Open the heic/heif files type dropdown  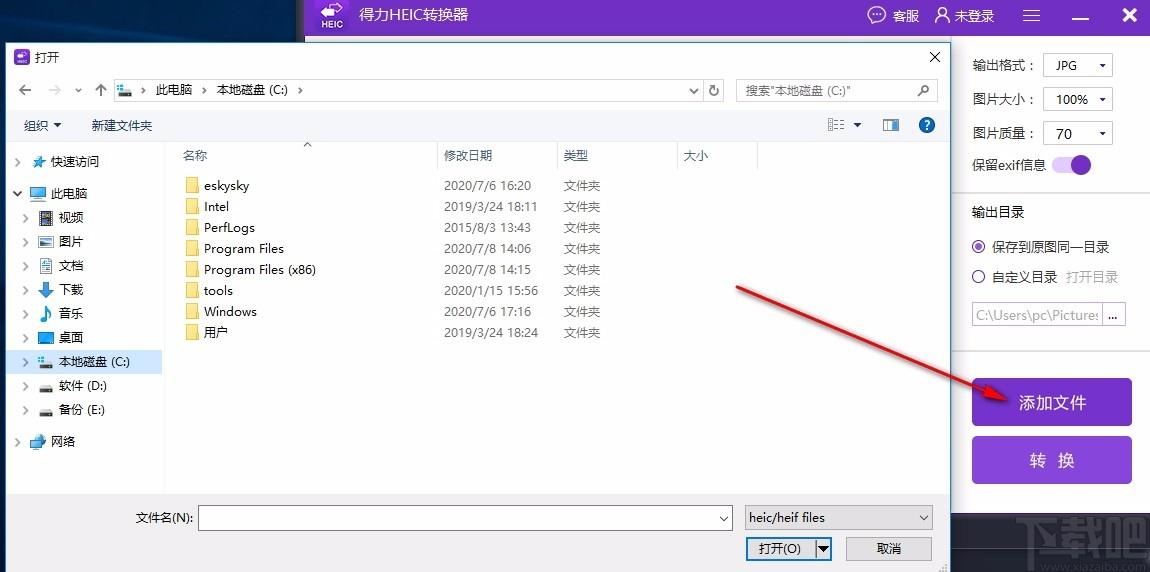(838, 518)
